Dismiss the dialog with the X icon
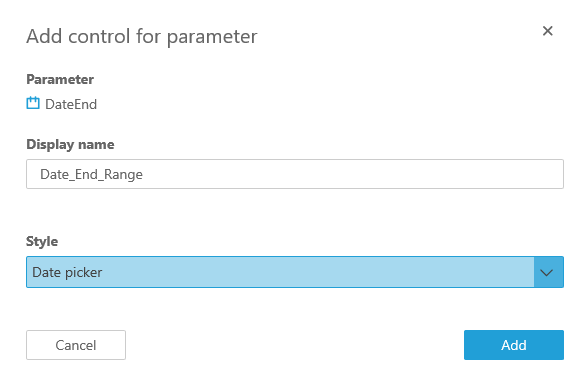The image size is (584, 374). click(x=547, y=31)
